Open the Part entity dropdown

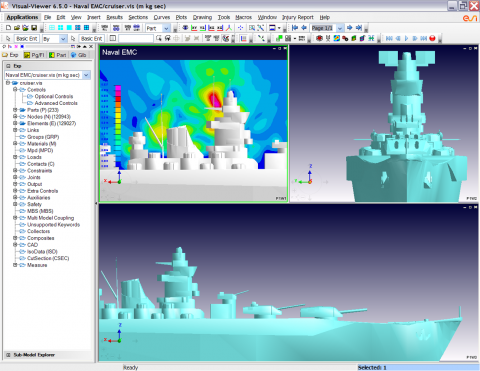[166, 28]
